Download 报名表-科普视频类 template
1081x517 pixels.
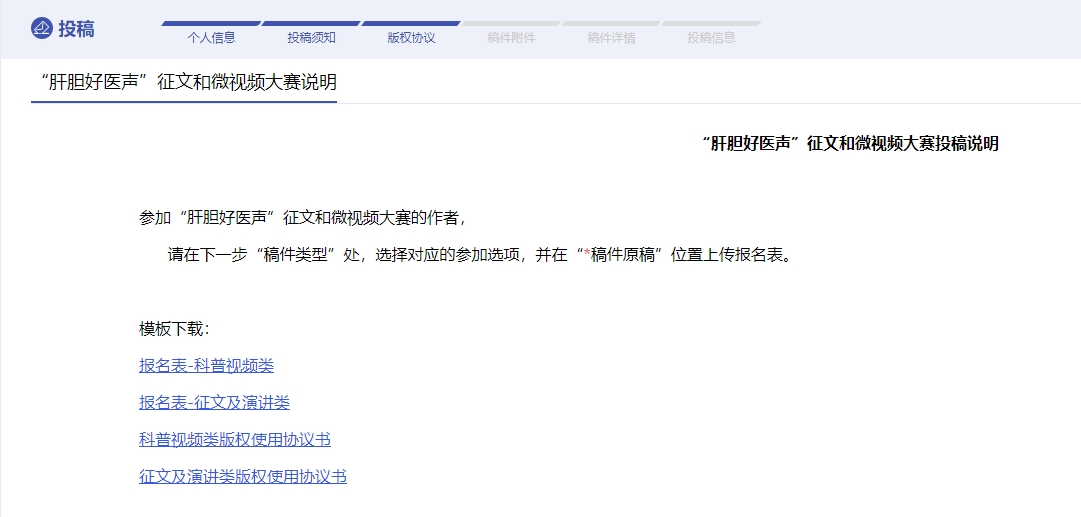[x=206, y=365]
